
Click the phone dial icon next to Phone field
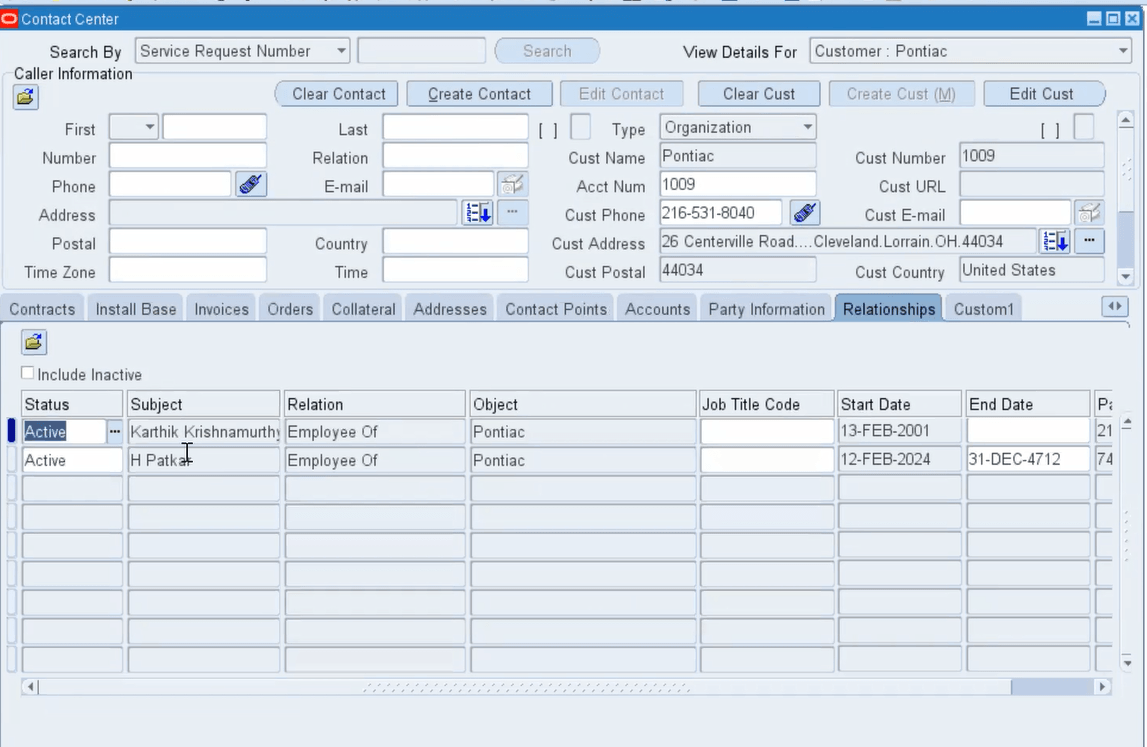pyautogui.click(x=251, y=184)
